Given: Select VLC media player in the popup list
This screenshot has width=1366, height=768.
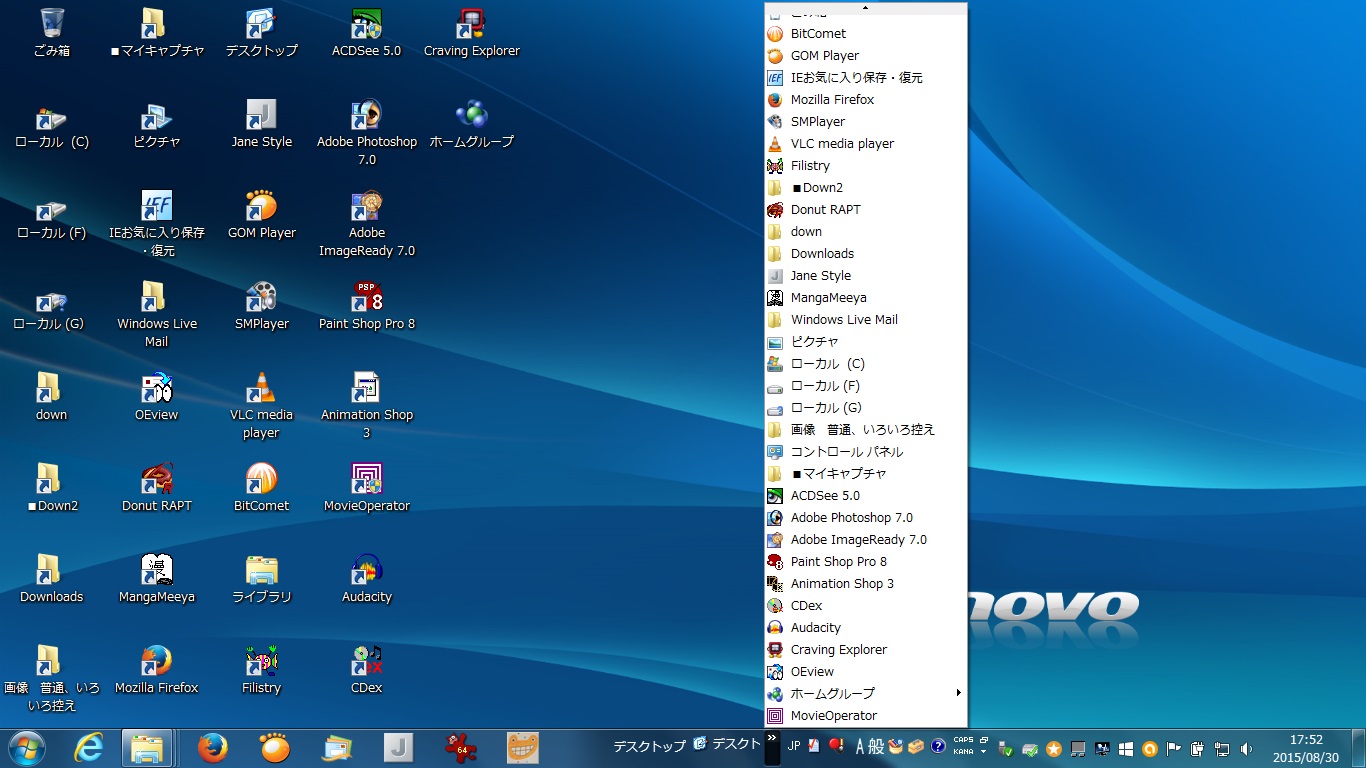Looking at the screenshot, I should point(842,143).
